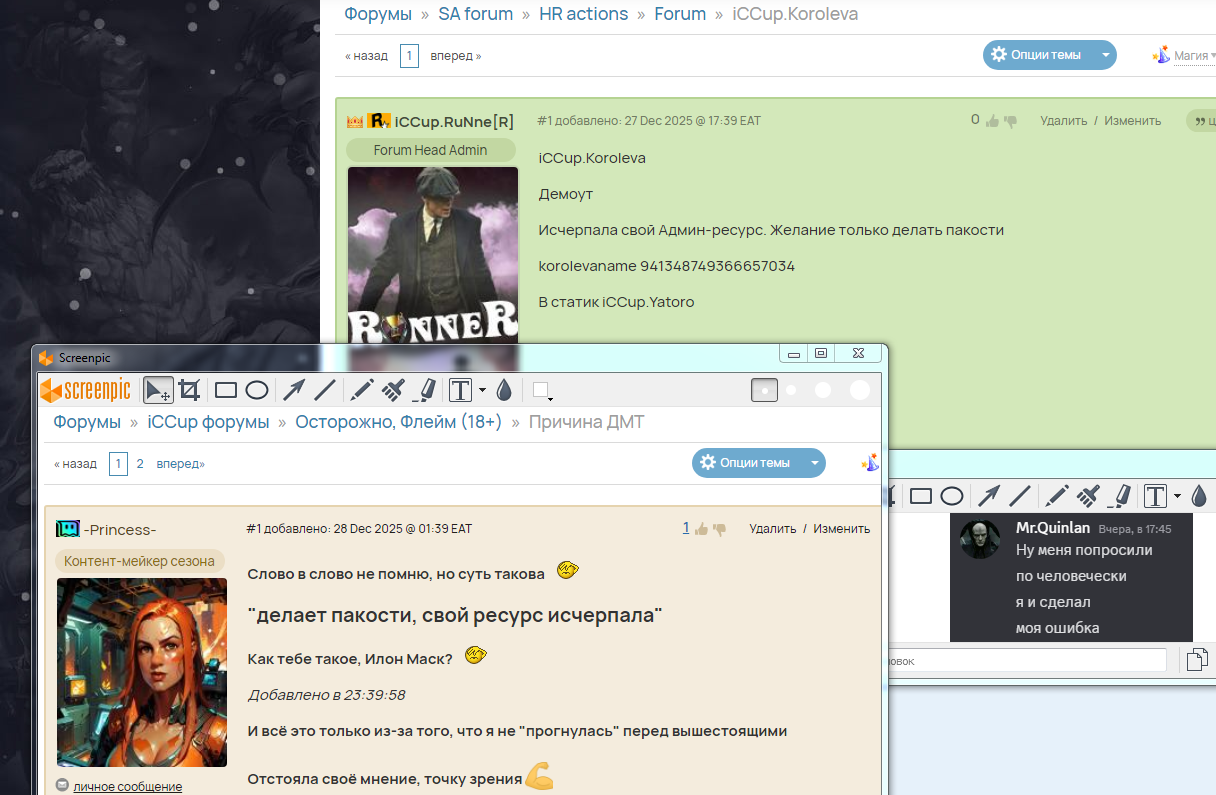Click Изменить on the iCCup.RuNne[R] post
The image size is (1216, 795).
pyautogui.click(x=1133, y=121)
